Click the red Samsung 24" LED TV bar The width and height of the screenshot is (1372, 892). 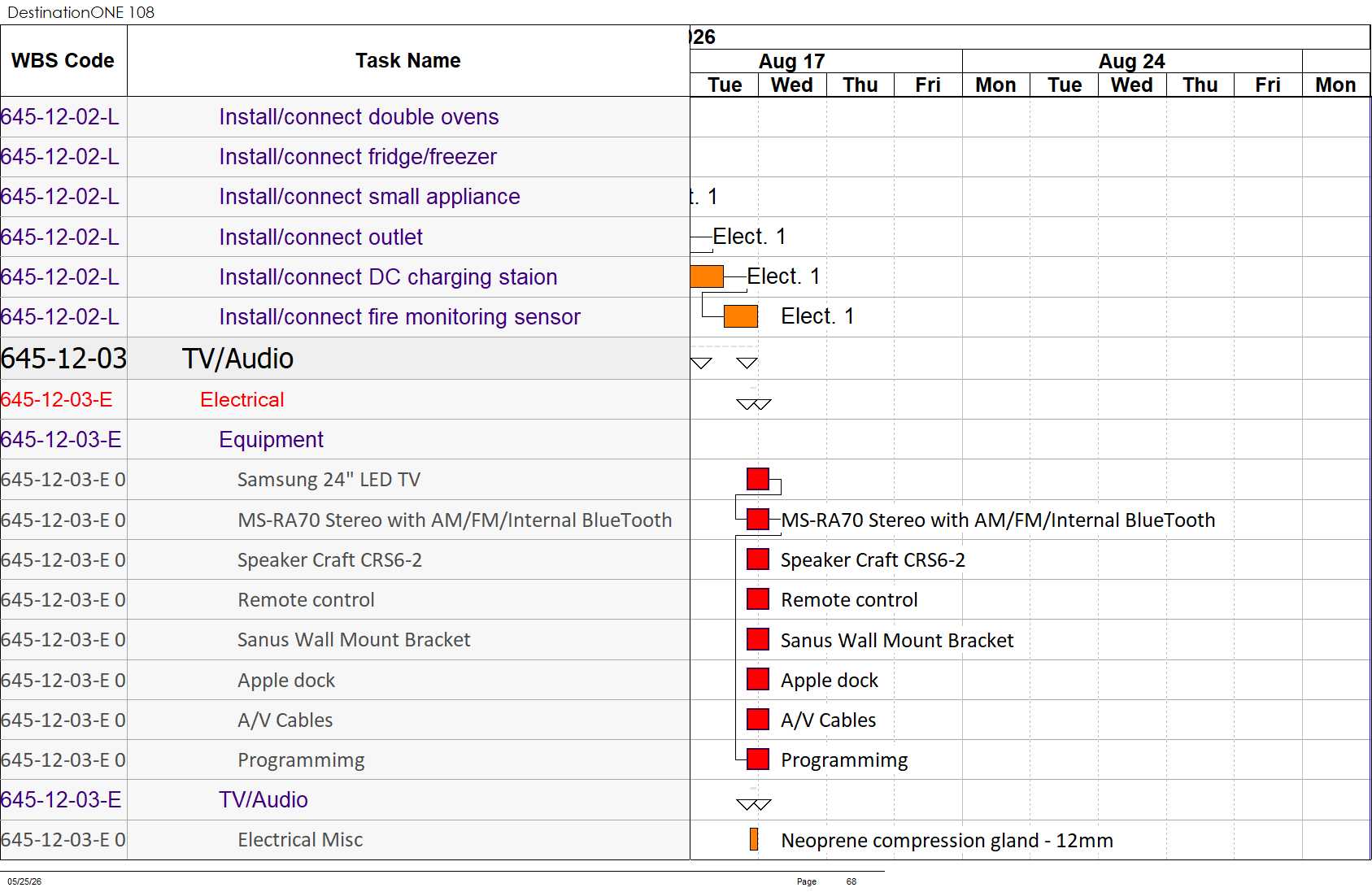757,479
